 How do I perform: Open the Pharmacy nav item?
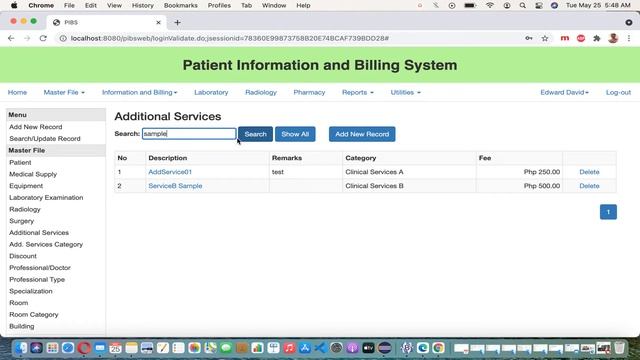(309, 92)
